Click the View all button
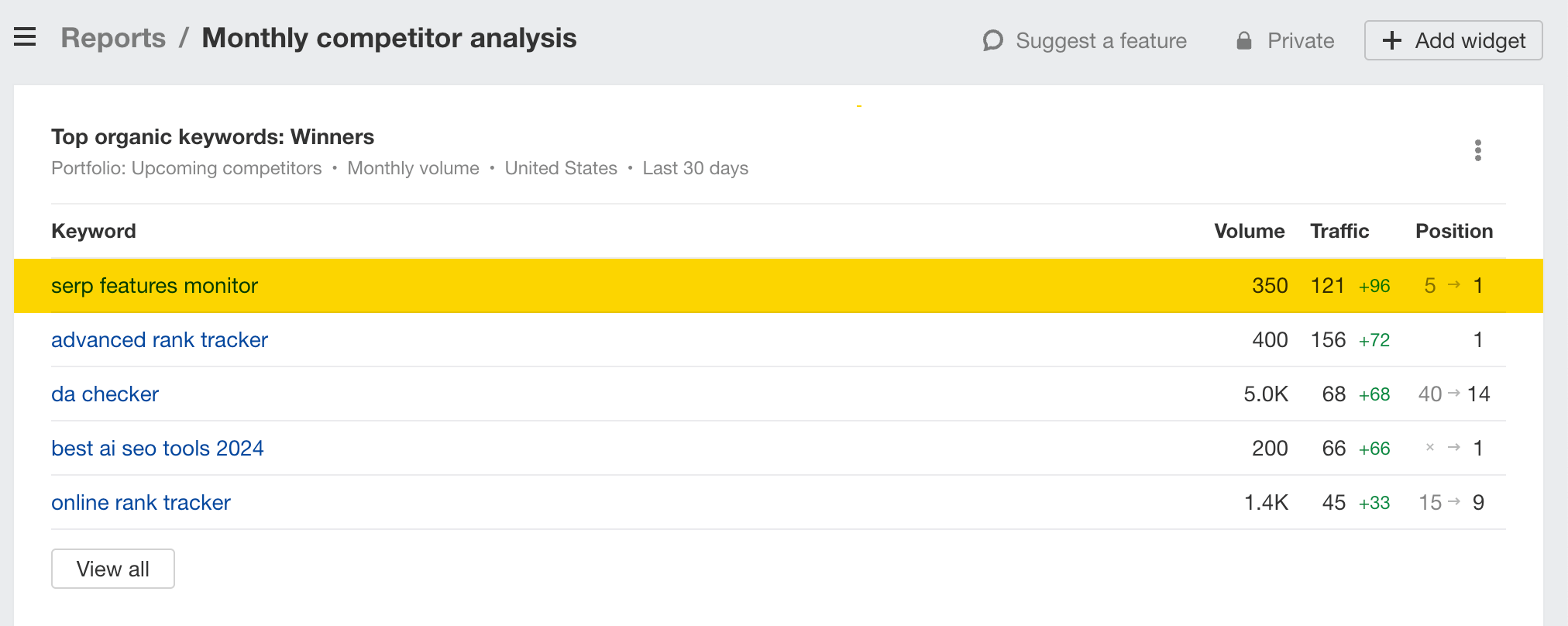The height and width of the screenshot is (626, 1568). (x=113, y=569)
